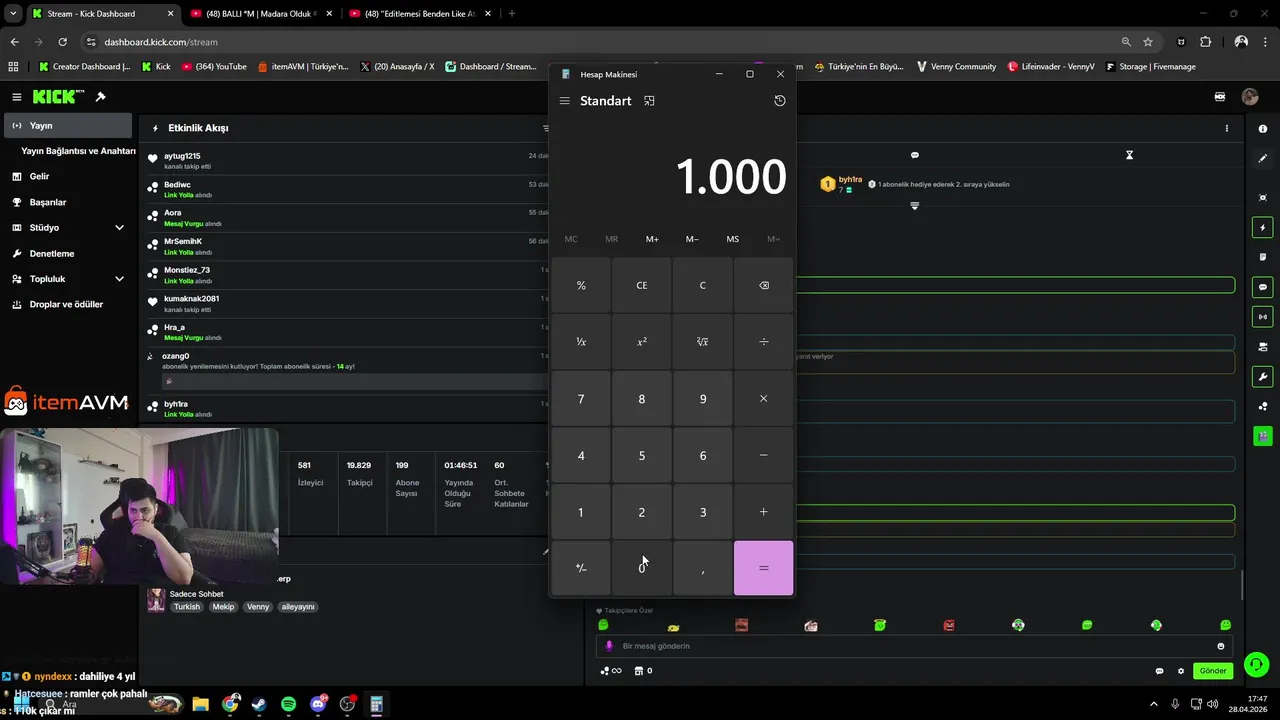
Task: Click the plus/minus sign toggle key
Action: point(581,568)
